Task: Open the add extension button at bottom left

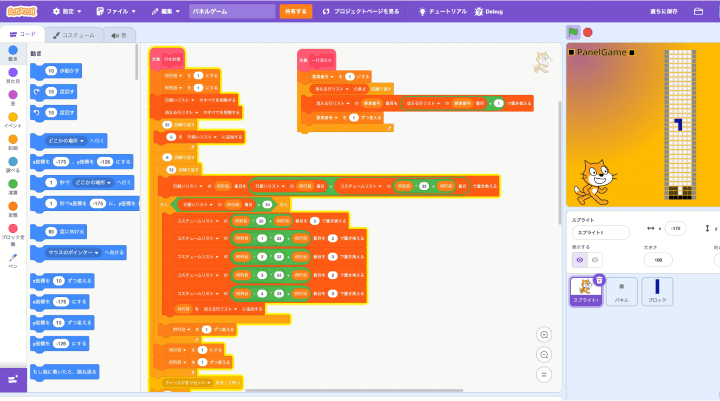Action: click(13, 379)
